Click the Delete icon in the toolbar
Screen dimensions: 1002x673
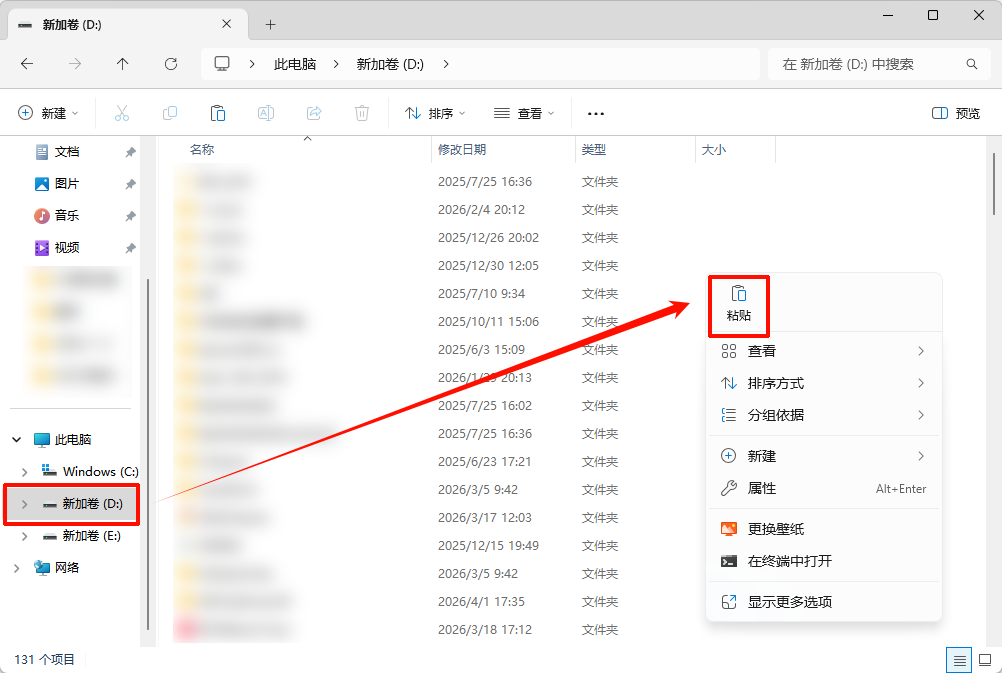point(361,112)
